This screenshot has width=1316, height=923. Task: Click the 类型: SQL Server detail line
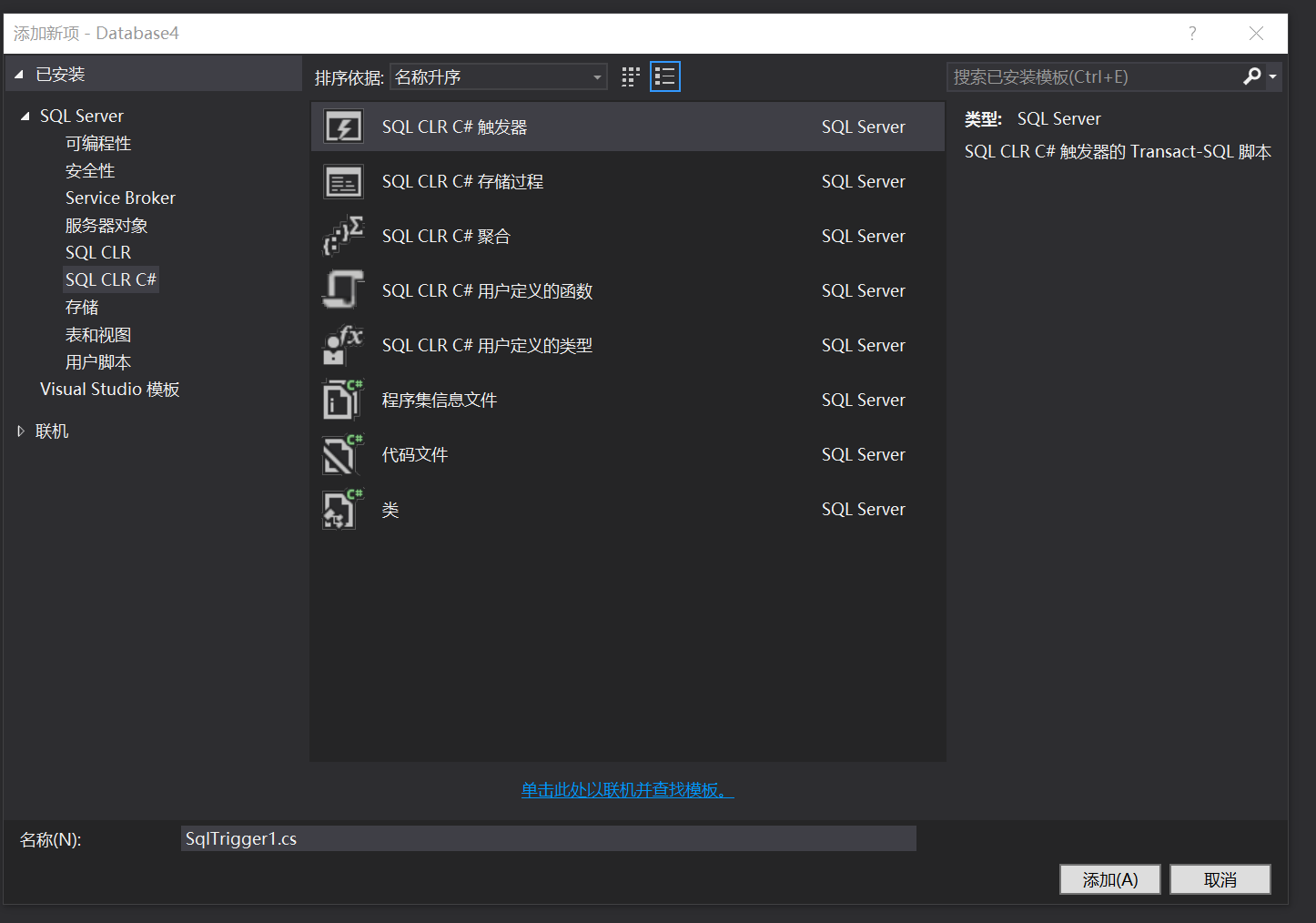[1033, 119]
